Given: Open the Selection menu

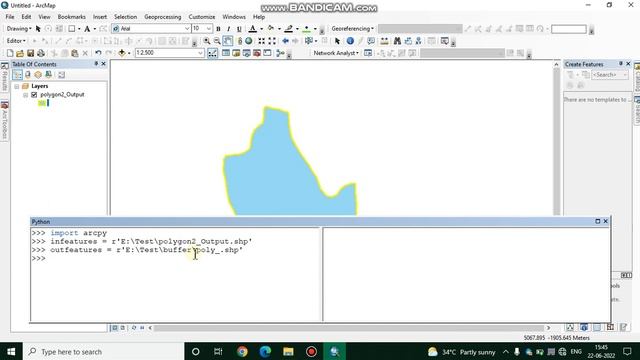Looking at the screenshot, I should tap(125, 17).
